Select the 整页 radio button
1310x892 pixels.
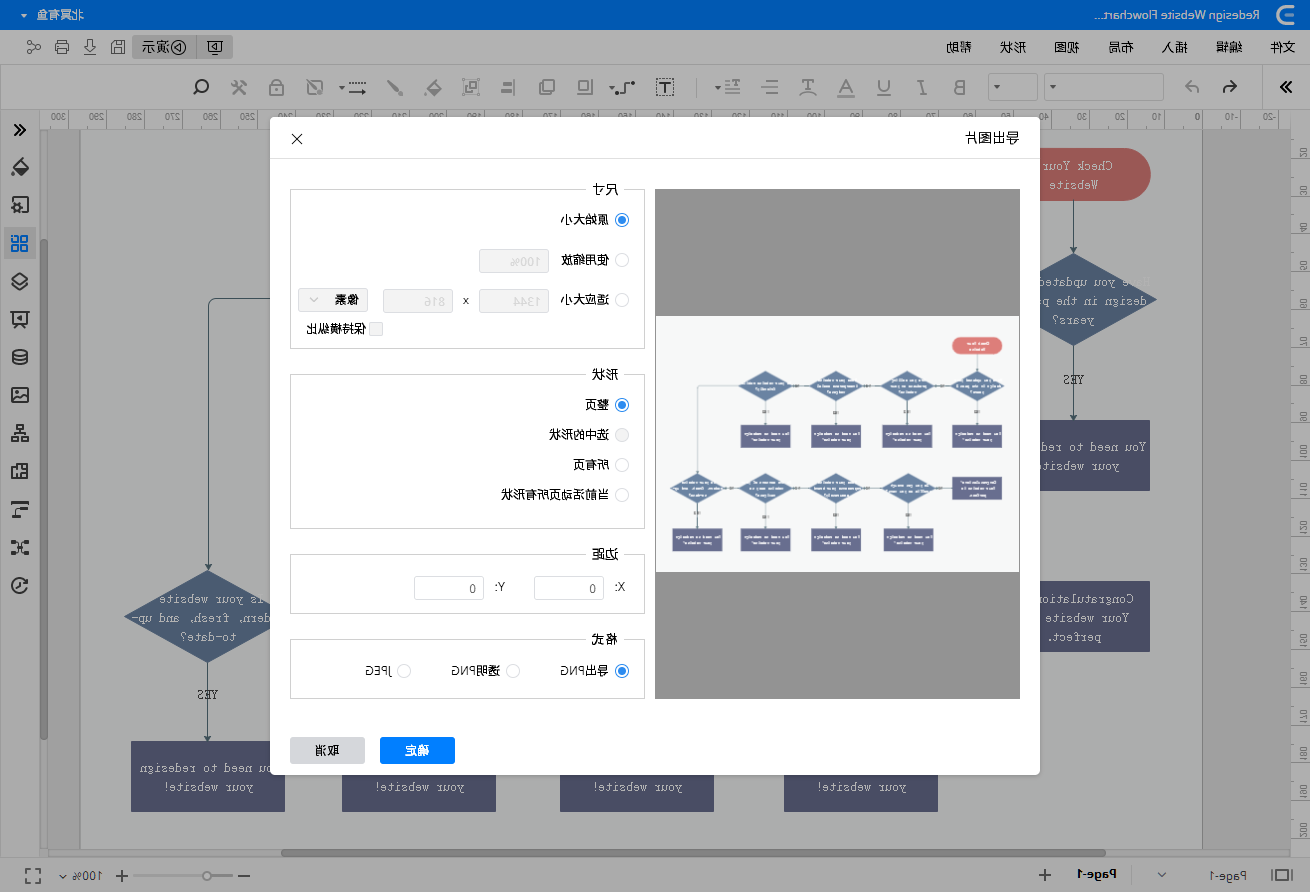(x=622, y=405)
